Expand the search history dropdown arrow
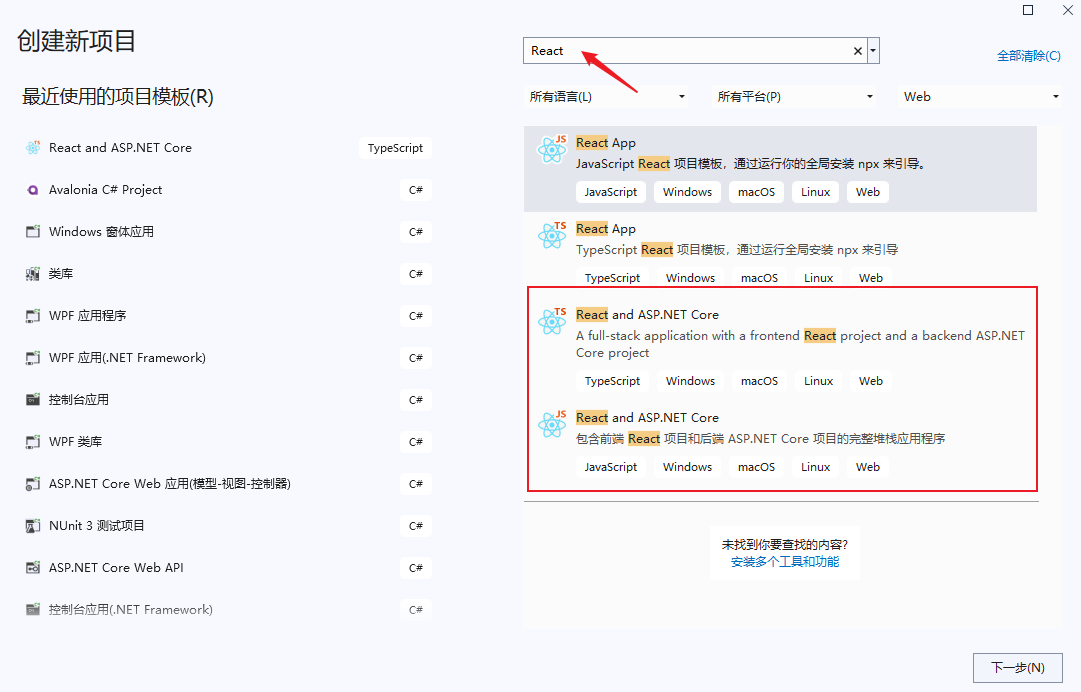The image size is (1081, 692). pyautogui.click(x=874, y=51)
